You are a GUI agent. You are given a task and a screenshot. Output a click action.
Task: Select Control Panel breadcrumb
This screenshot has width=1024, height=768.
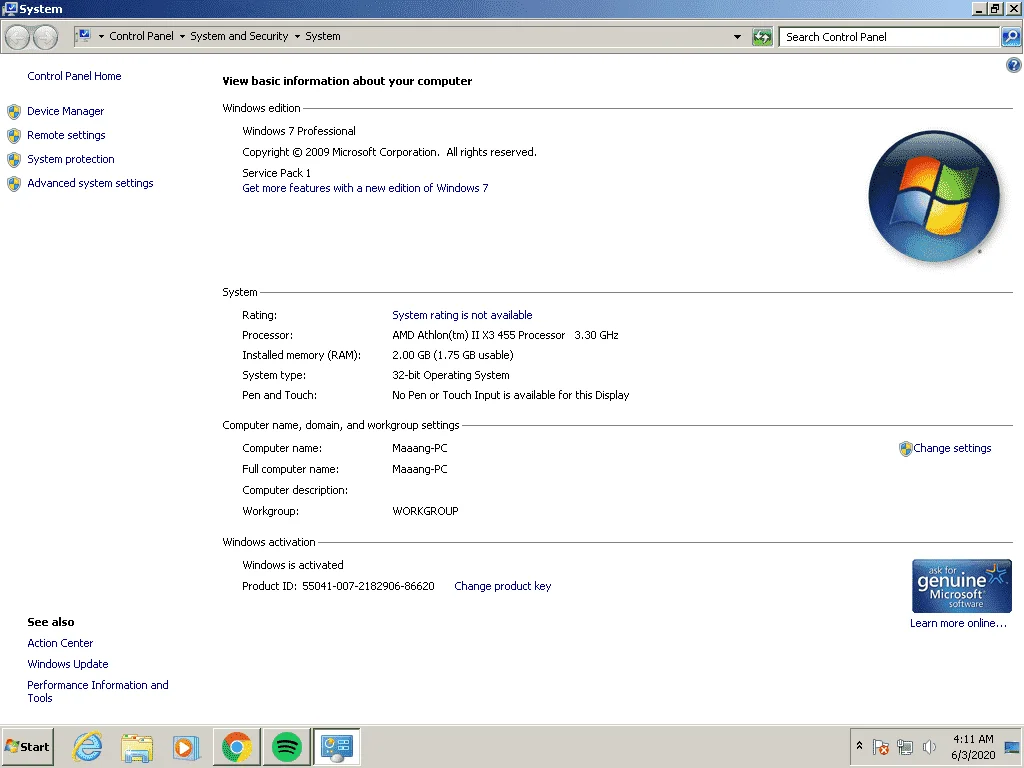(x=142, y=37)
